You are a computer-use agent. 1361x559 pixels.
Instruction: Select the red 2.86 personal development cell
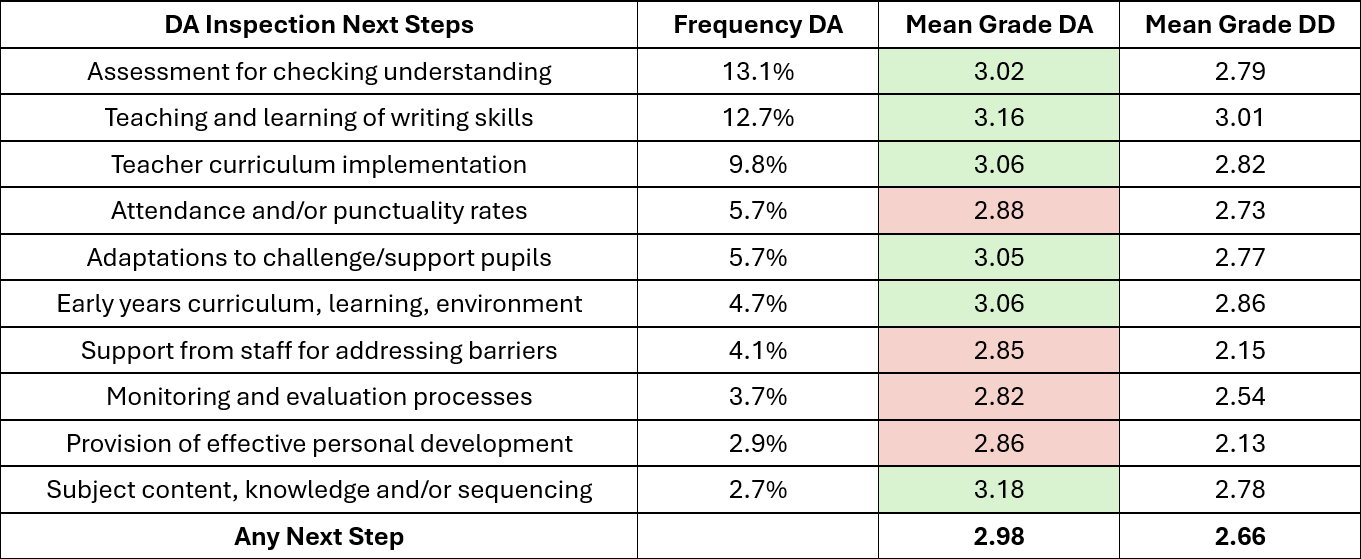click(x=998, y=443)
